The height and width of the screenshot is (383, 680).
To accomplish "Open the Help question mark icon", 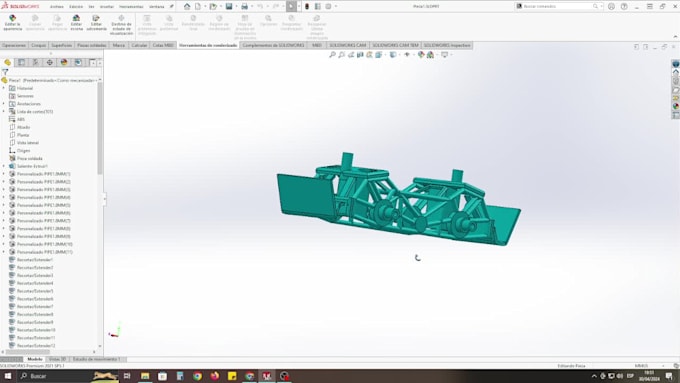I will (x=624, y=6).
